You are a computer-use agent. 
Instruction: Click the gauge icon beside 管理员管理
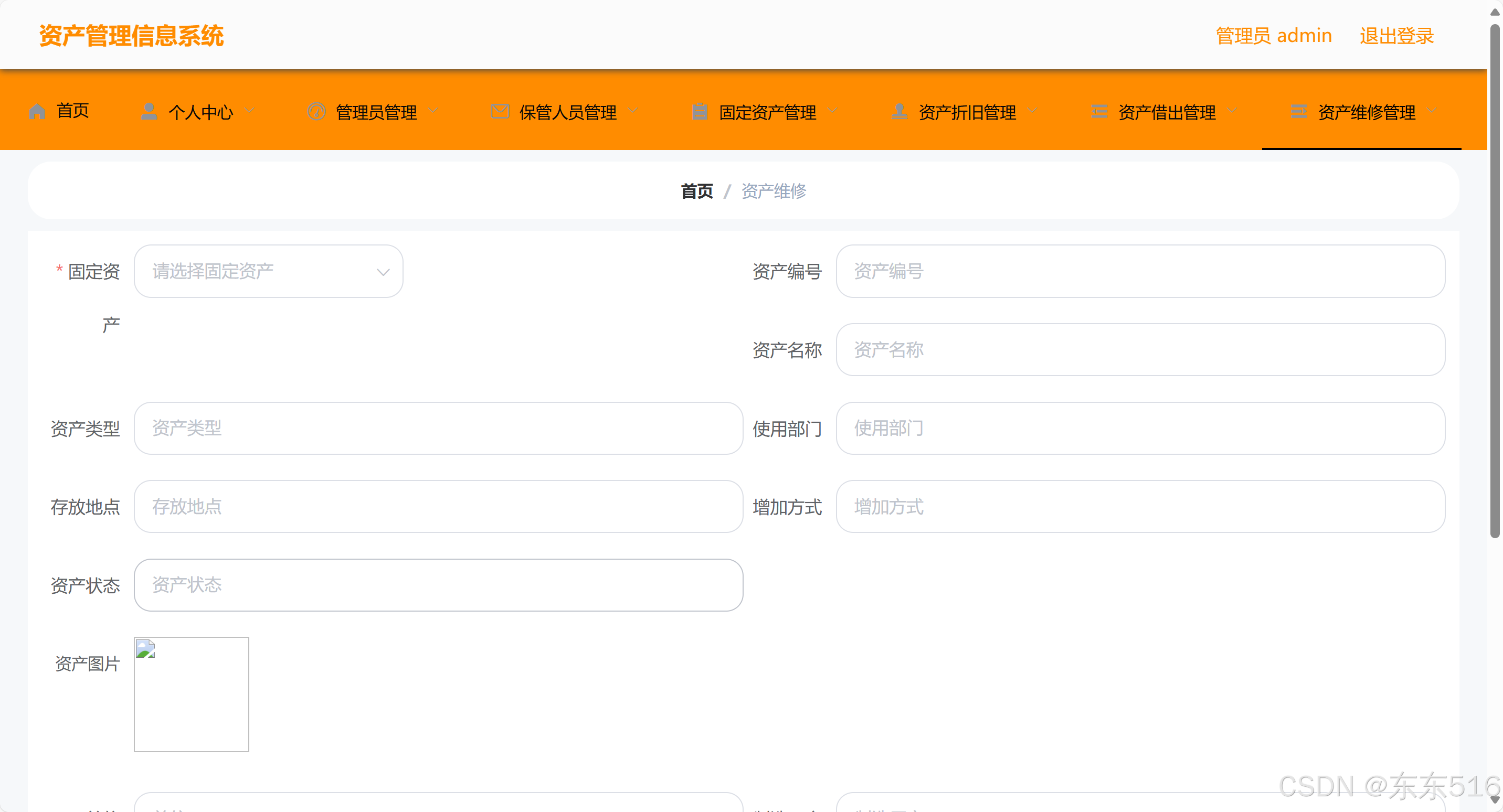[x=316, y=111]
